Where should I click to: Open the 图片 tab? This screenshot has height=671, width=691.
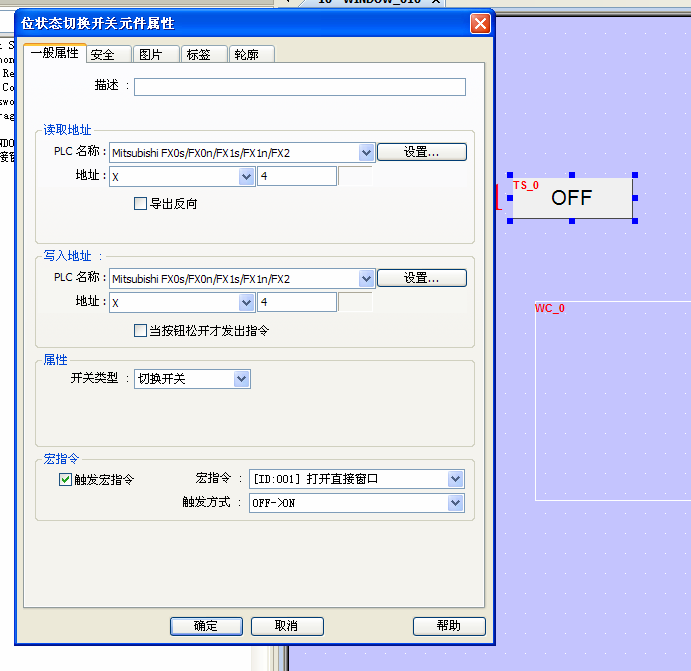(151, 54)
